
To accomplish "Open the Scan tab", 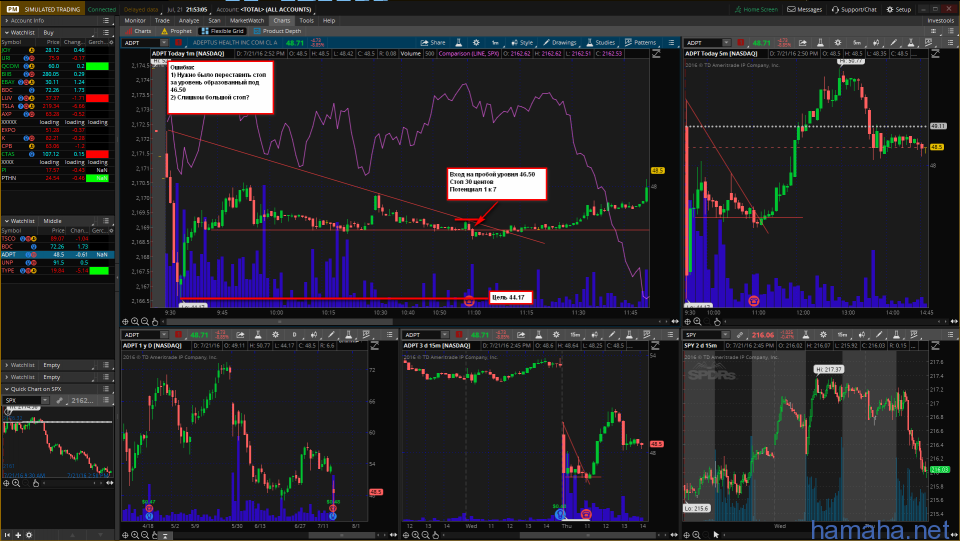I will pos(214,20).
